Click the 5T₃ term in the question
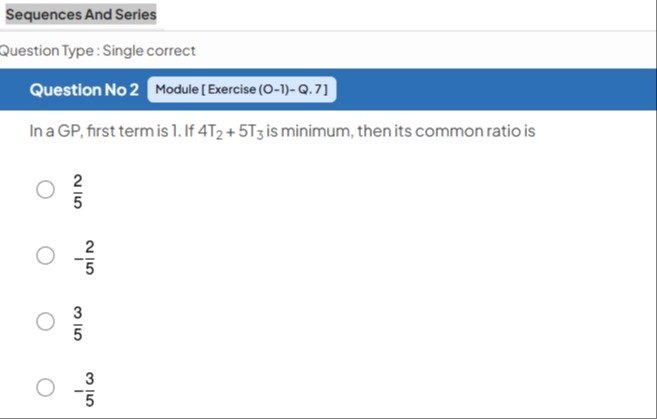 [x=251, y=132]
